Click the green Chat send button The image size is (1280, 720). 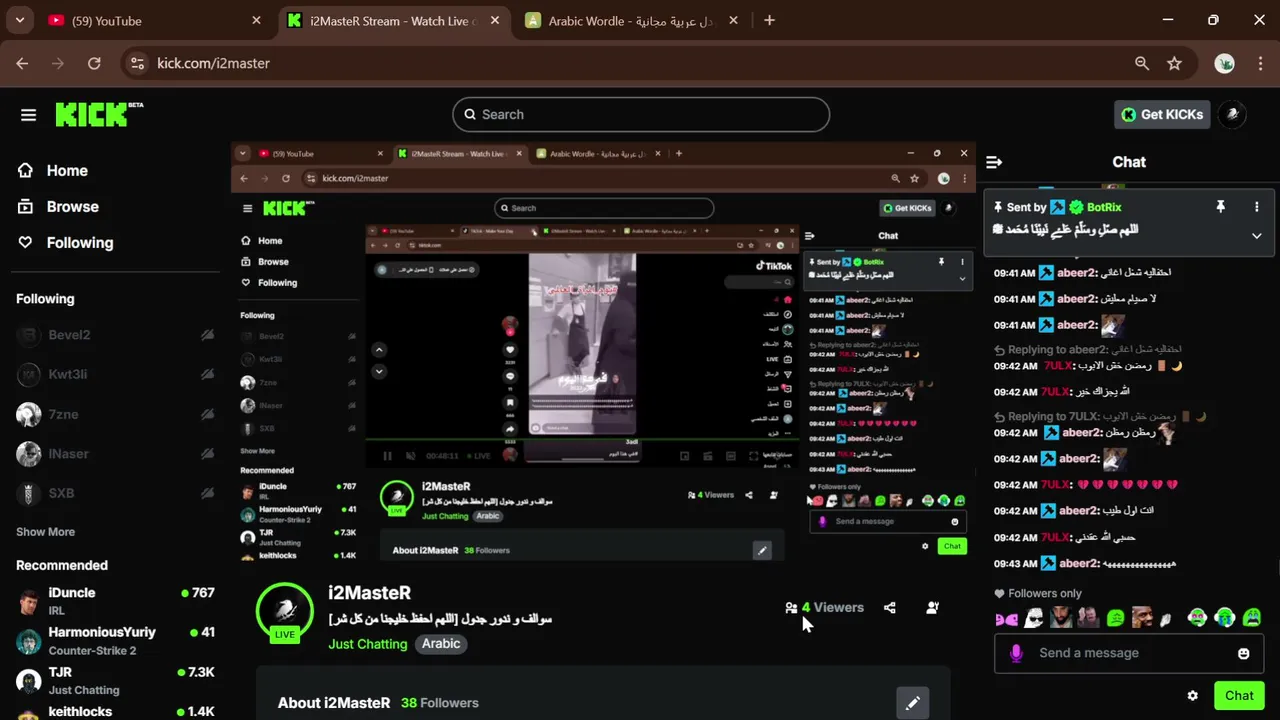click(1239, 696)
